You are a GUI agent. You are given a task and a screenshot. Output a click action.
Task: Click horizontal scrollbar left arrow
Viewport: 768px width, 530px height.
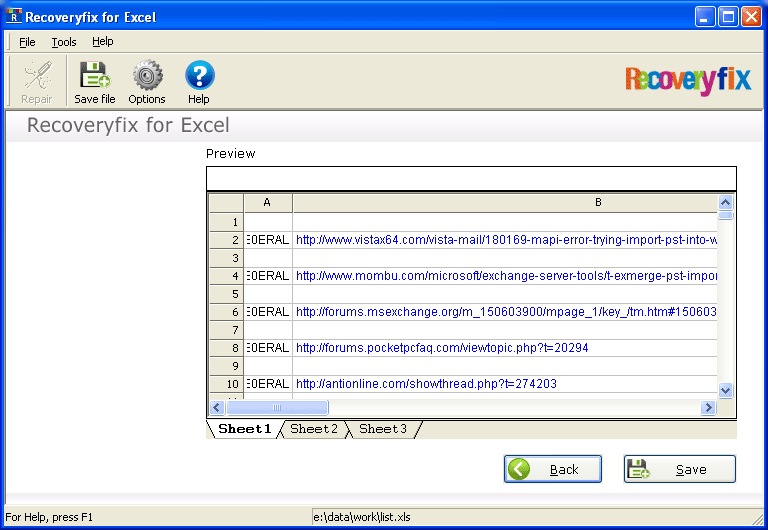pyautogui.click(x=217, y=408)
